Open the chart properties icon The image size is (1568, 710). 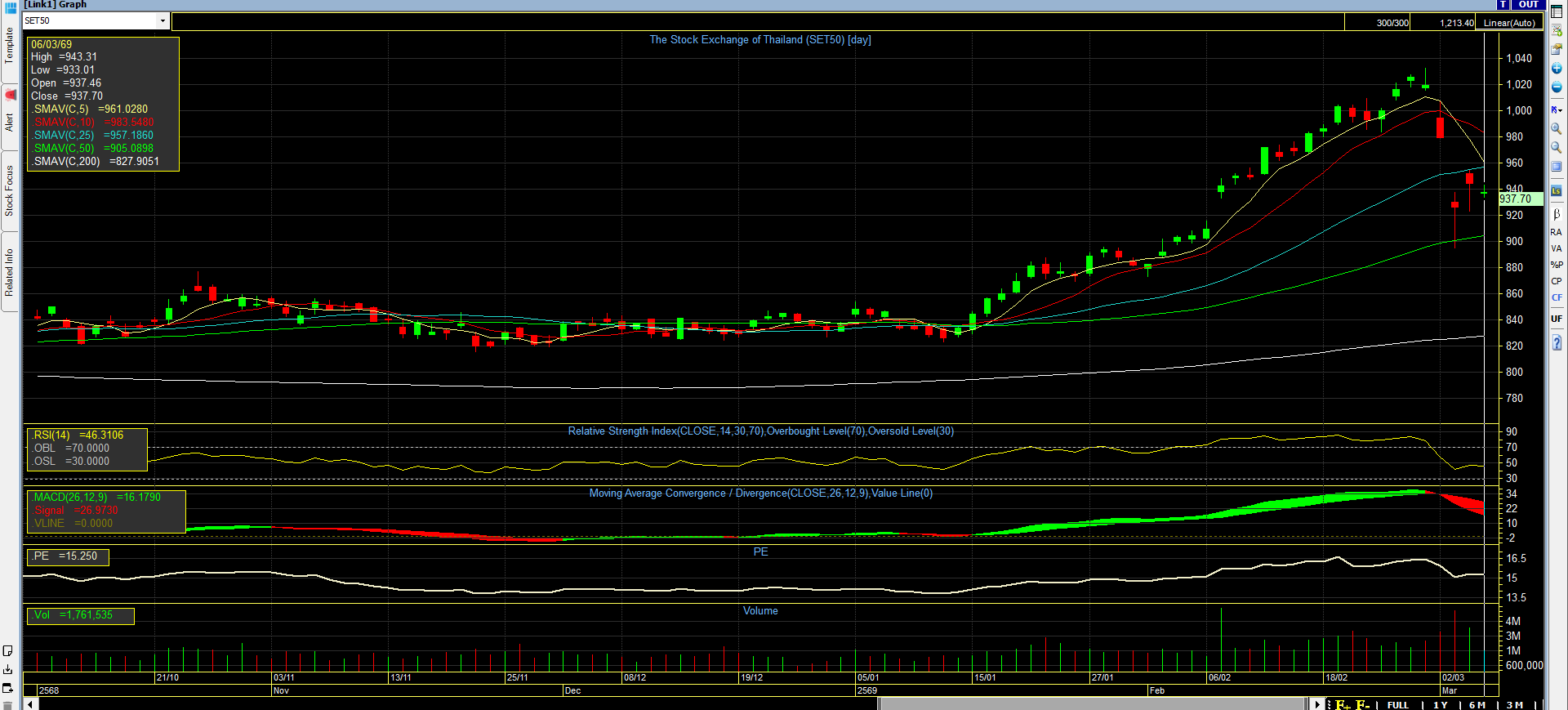(1557, 49)
